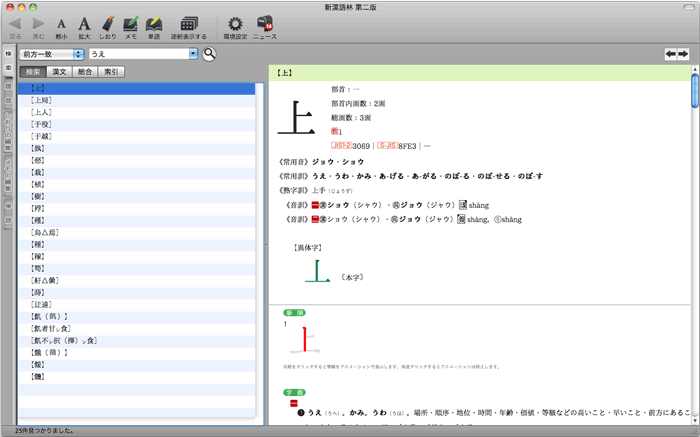Click the green 字義 meaning badge
This screenshot has height=437, width=700.
294,392
